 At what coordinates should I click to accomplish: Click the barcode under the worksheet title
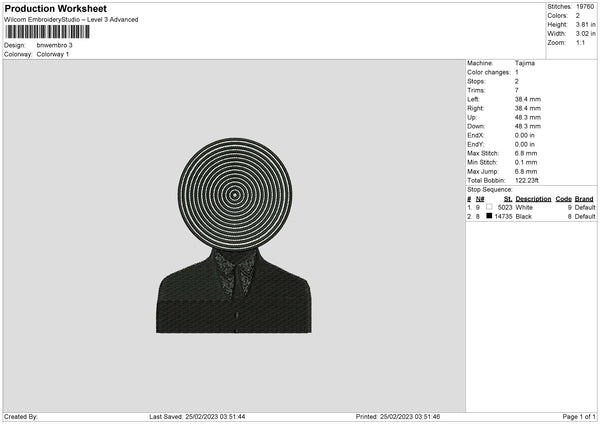coord(48,32)
